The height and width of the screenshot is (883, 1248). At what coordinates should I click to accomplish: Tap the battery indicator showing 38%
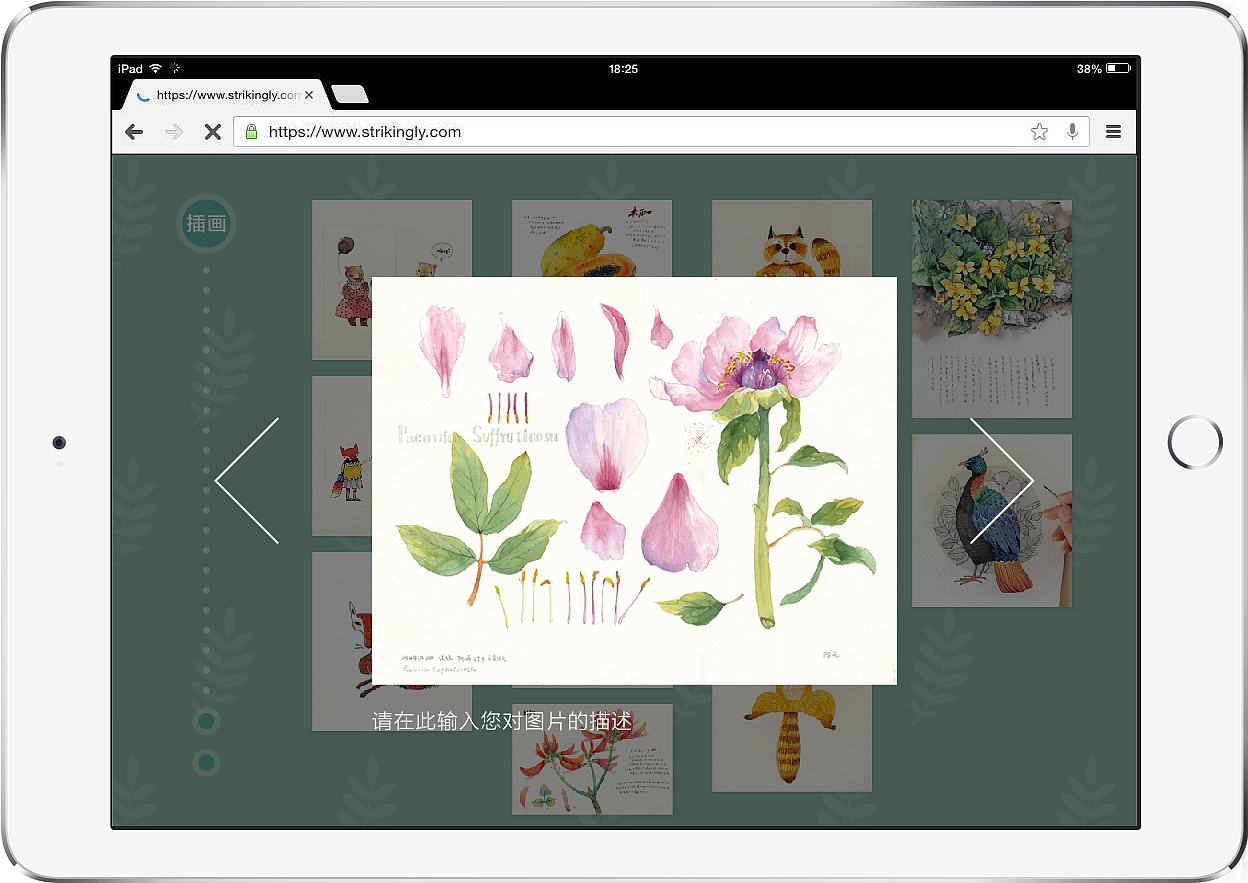(1104, 69)
